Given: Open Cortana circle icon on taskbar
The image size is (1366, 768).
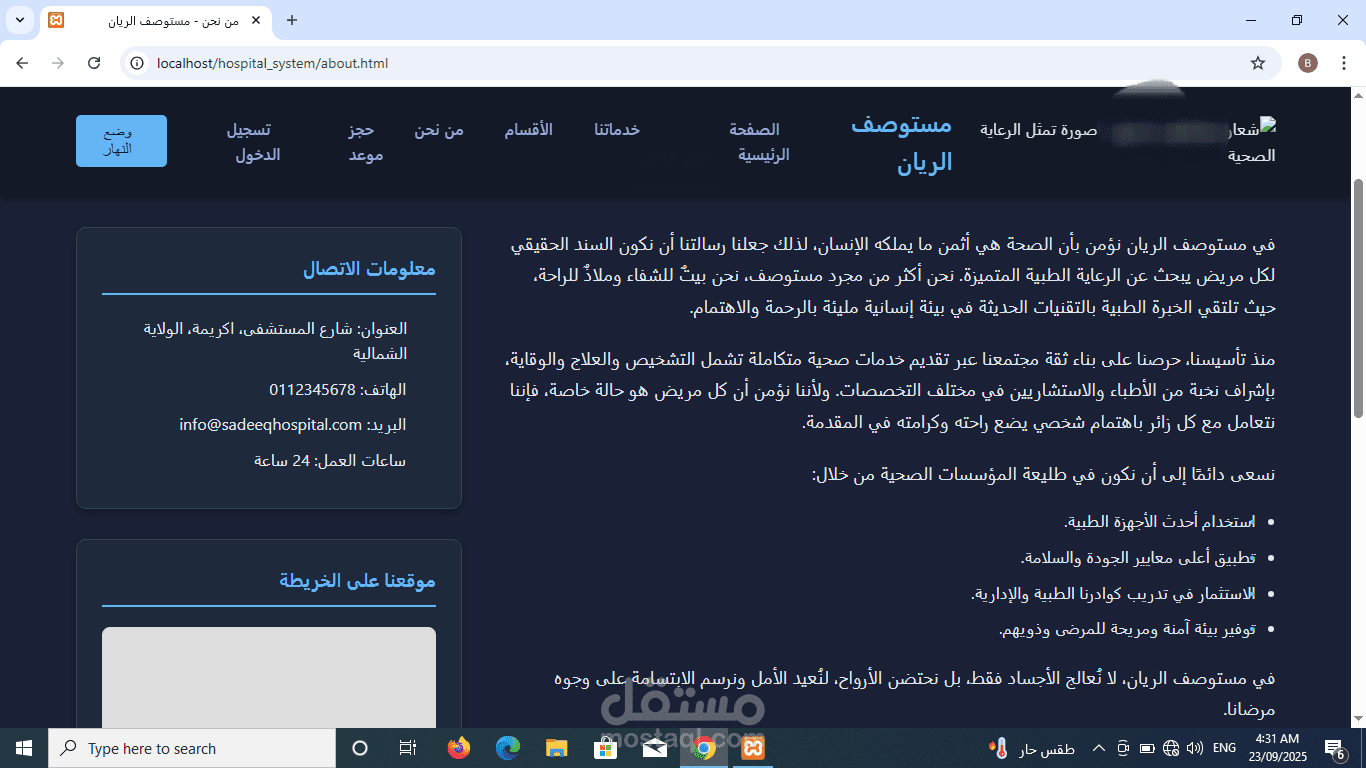Looking at the screenshot, I should point(361,748).
